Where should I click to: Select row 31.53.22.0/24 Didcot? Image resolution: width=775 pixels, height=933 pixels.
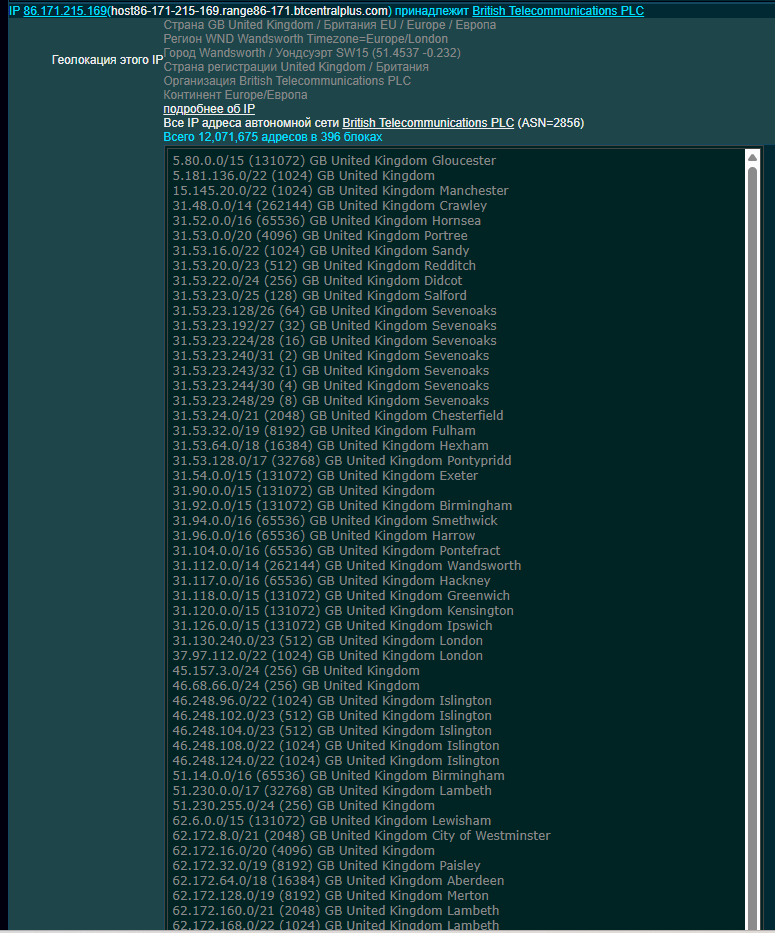317,280
